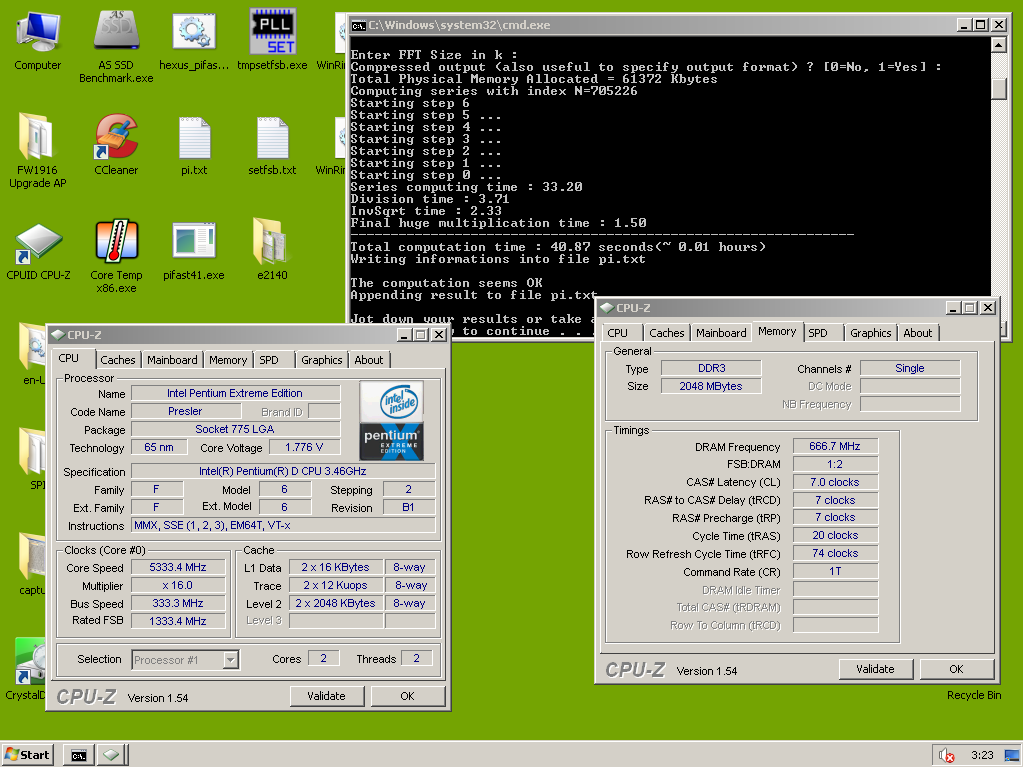
Task: Open About tab in left CPU-Z
Action: click(369, 360)
